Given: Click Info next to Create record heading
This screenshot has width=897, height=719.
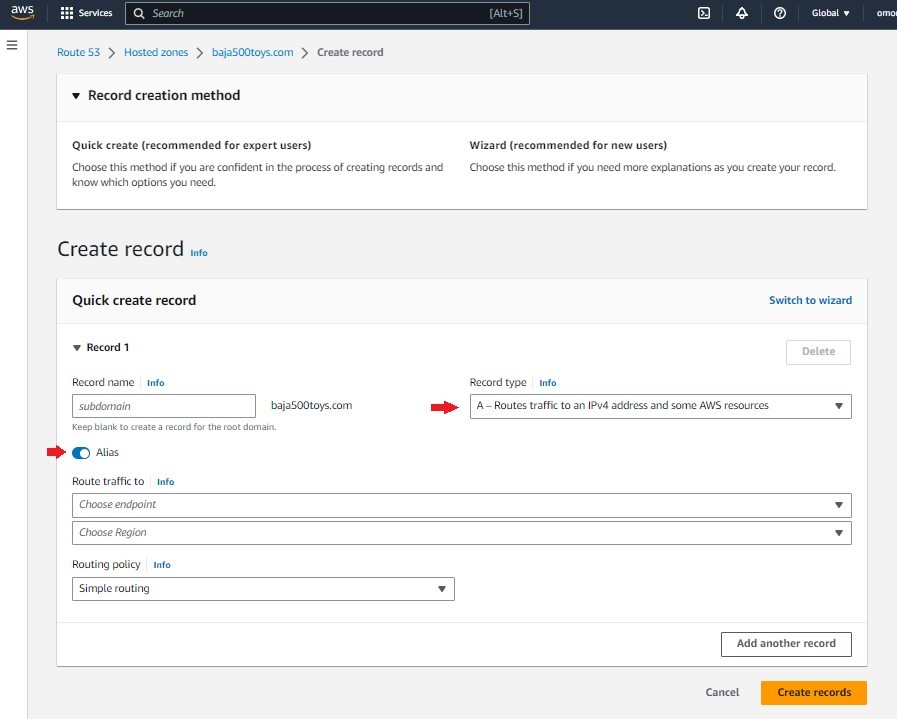Looking at the screenshot, I should 199,253.
